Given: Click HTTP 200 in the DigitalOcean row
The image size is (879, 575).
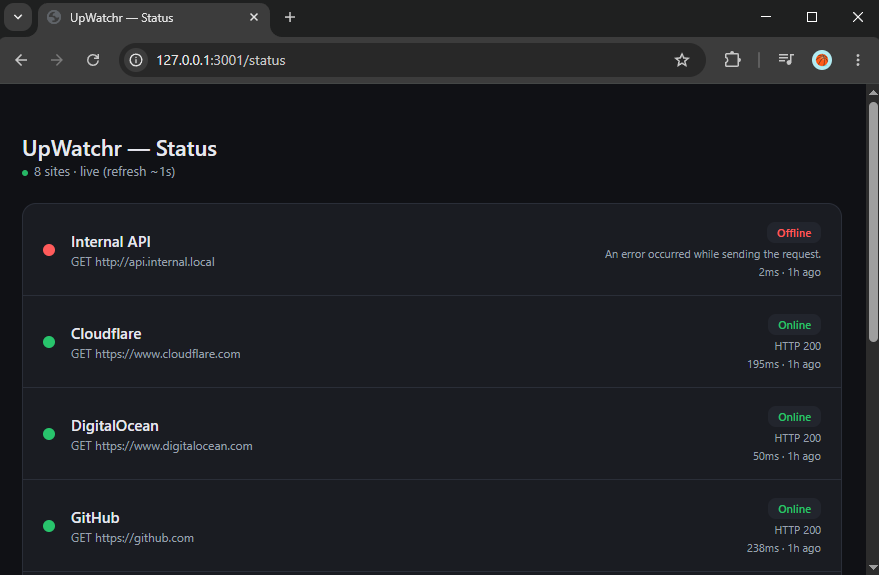Looking at the screenshot, I should pos(797,438).
